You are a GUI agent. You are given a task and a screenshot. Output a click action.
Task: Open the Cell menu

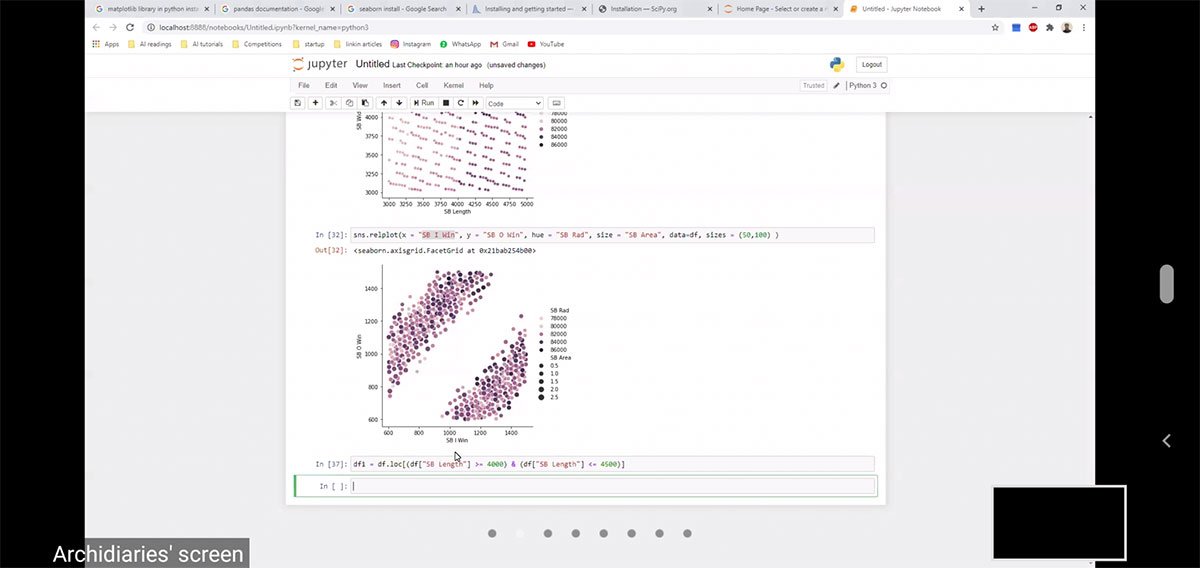[422, 86]
